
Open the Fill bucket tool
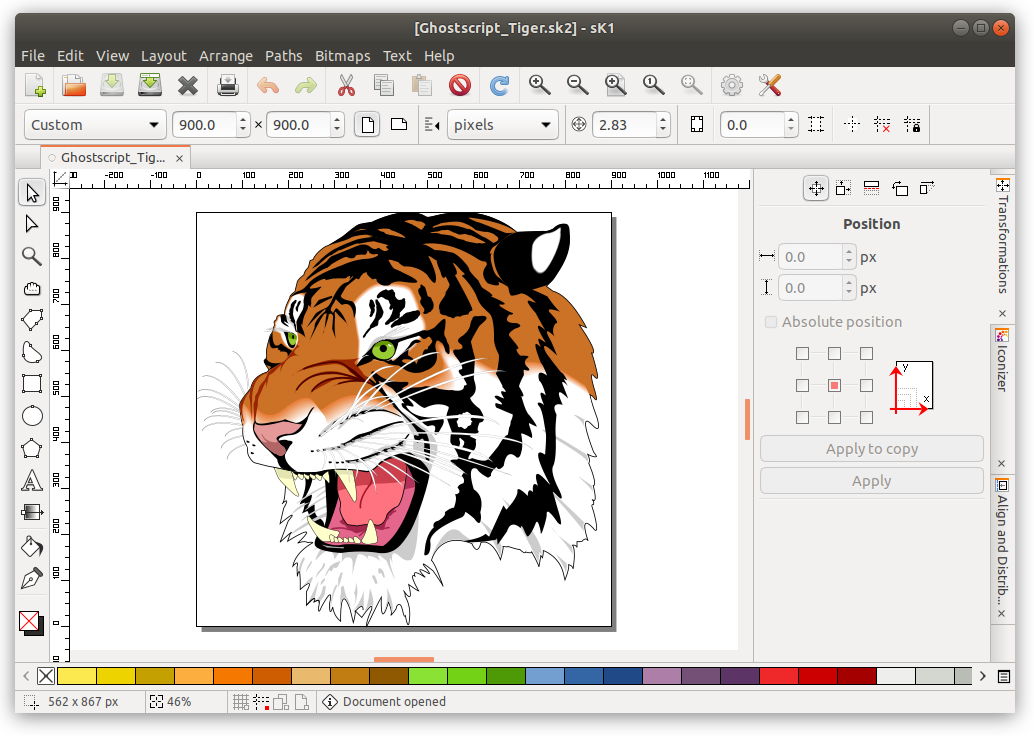32,546
